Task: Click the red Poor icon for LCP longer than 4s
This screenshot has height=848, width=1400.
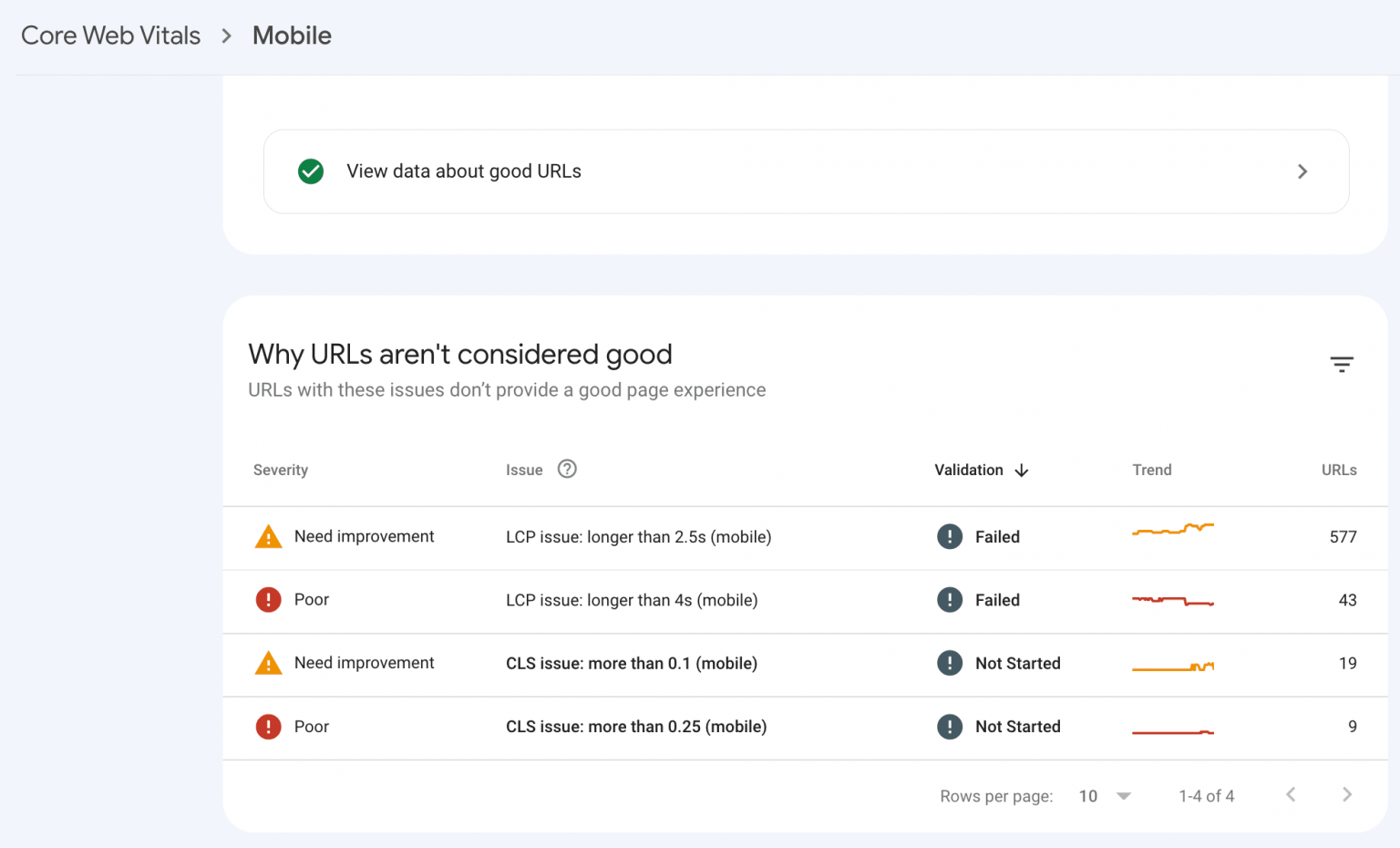Action: (268, 600)
